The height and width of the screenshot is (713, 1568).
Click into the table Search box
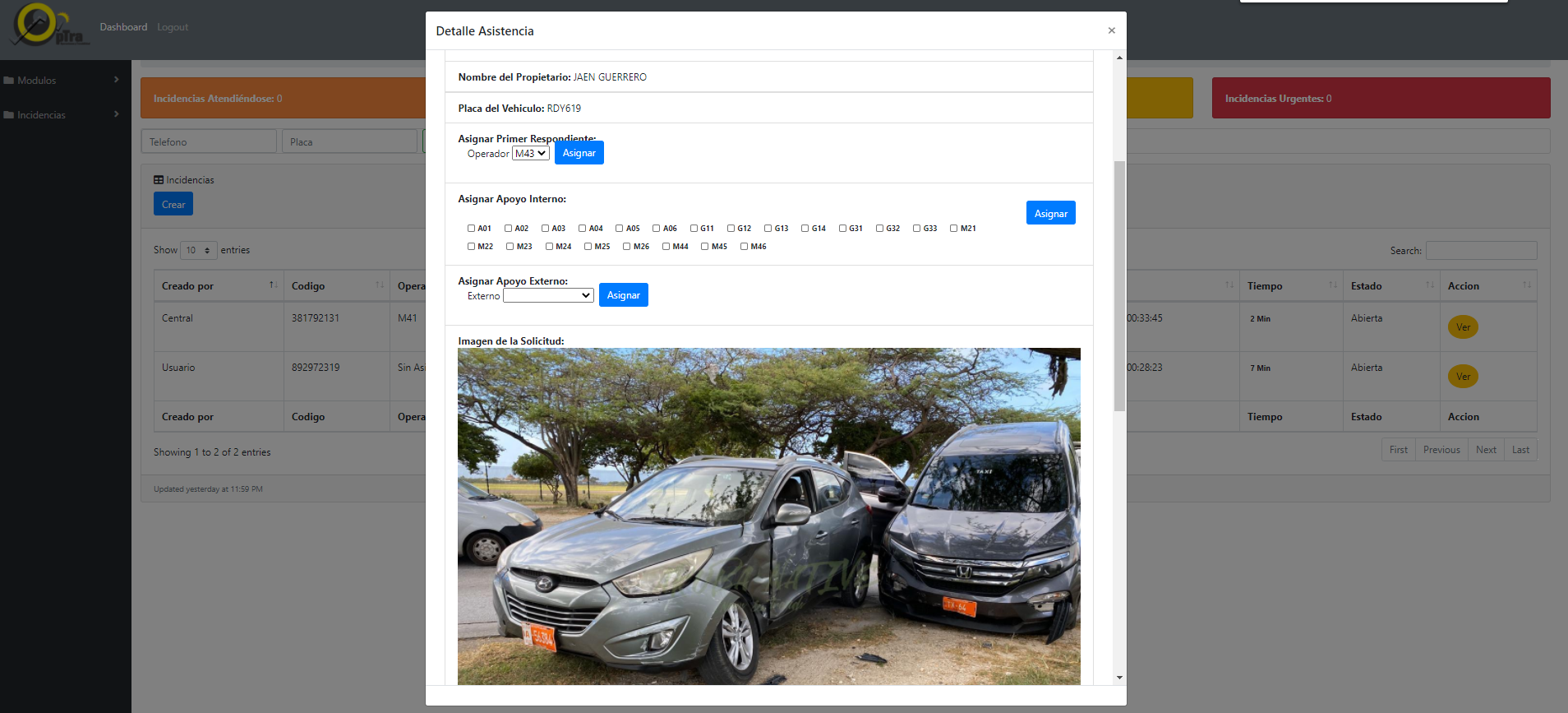point(1481,251)
